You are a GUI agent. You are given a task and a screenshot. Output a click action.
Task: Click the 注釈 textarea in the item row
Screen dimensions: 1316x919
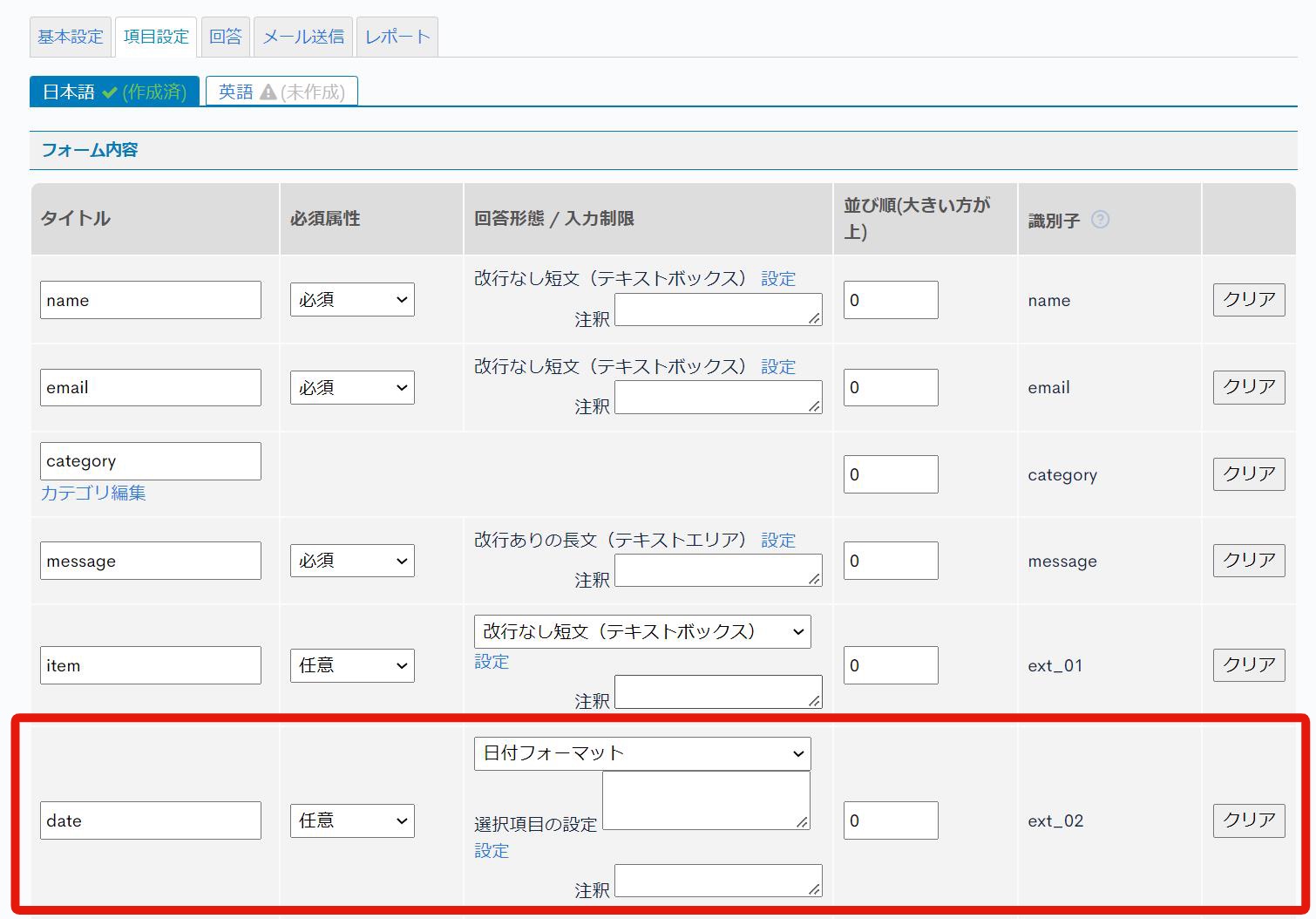click(x=718, y=691)
